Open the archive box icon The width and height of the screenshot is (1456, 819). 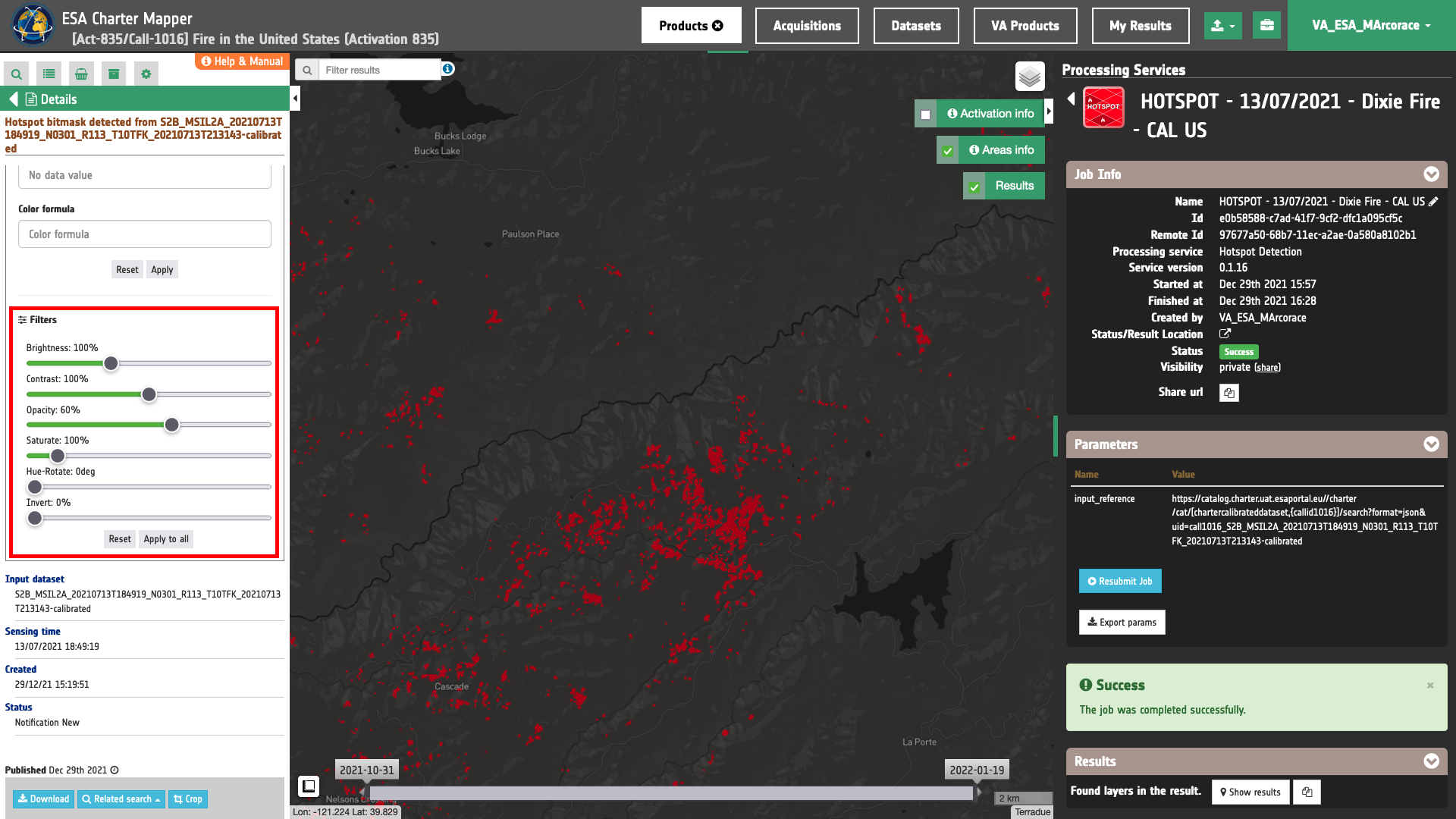point(114,74)
